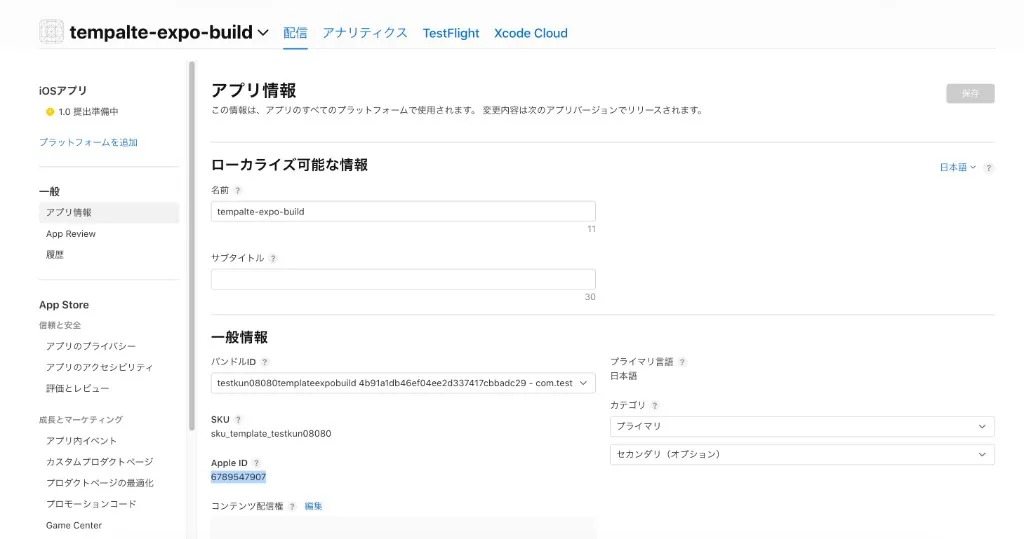This screenshot has width=1024, height=539.
Task: Open the アナリティクス tab
Action: coord(365,33)
